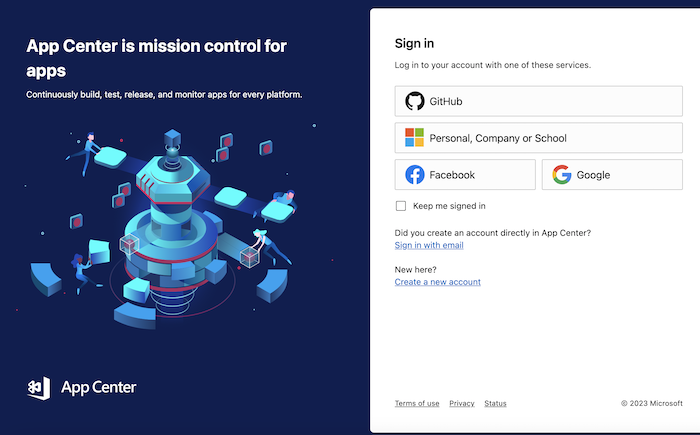Open the Privacy footer link

coord(462,403)
